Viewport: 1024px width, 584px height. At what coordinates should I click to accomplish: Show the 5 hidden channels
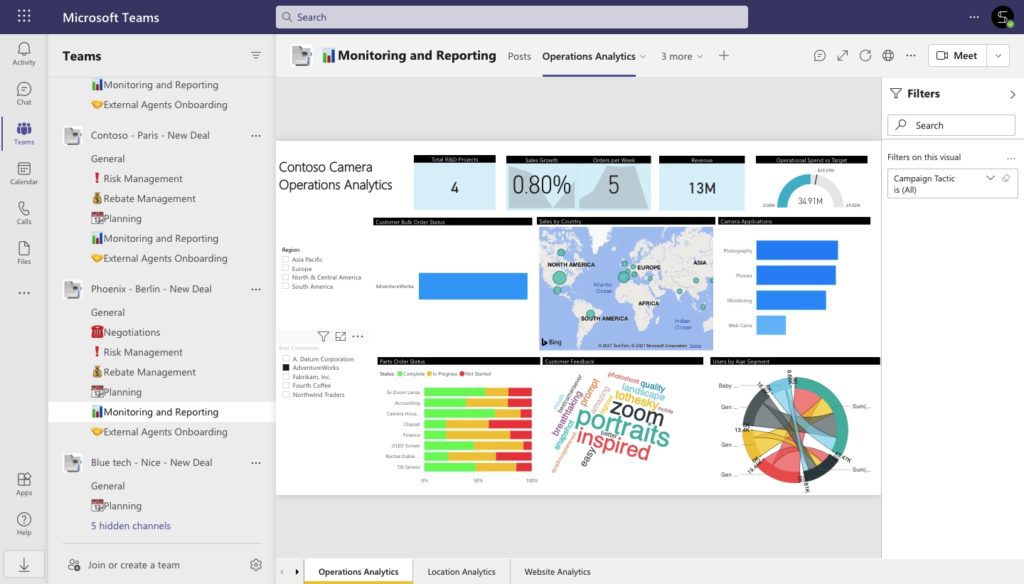coord(131,525)
